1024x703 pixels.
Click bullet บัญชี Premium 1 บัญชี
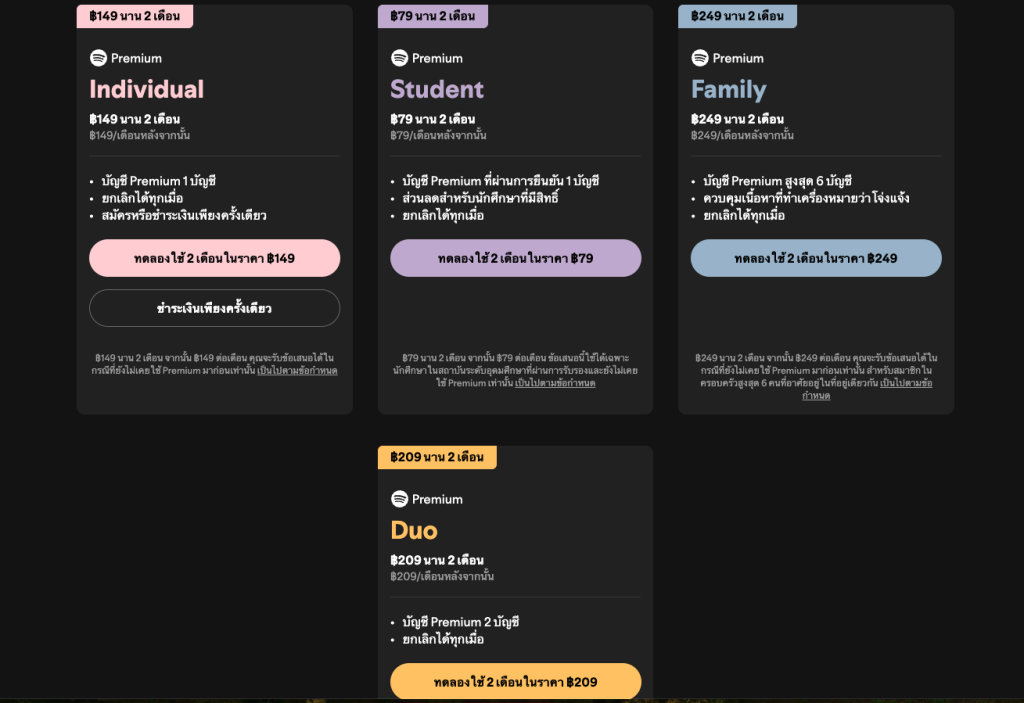click(x=159, y=181)
